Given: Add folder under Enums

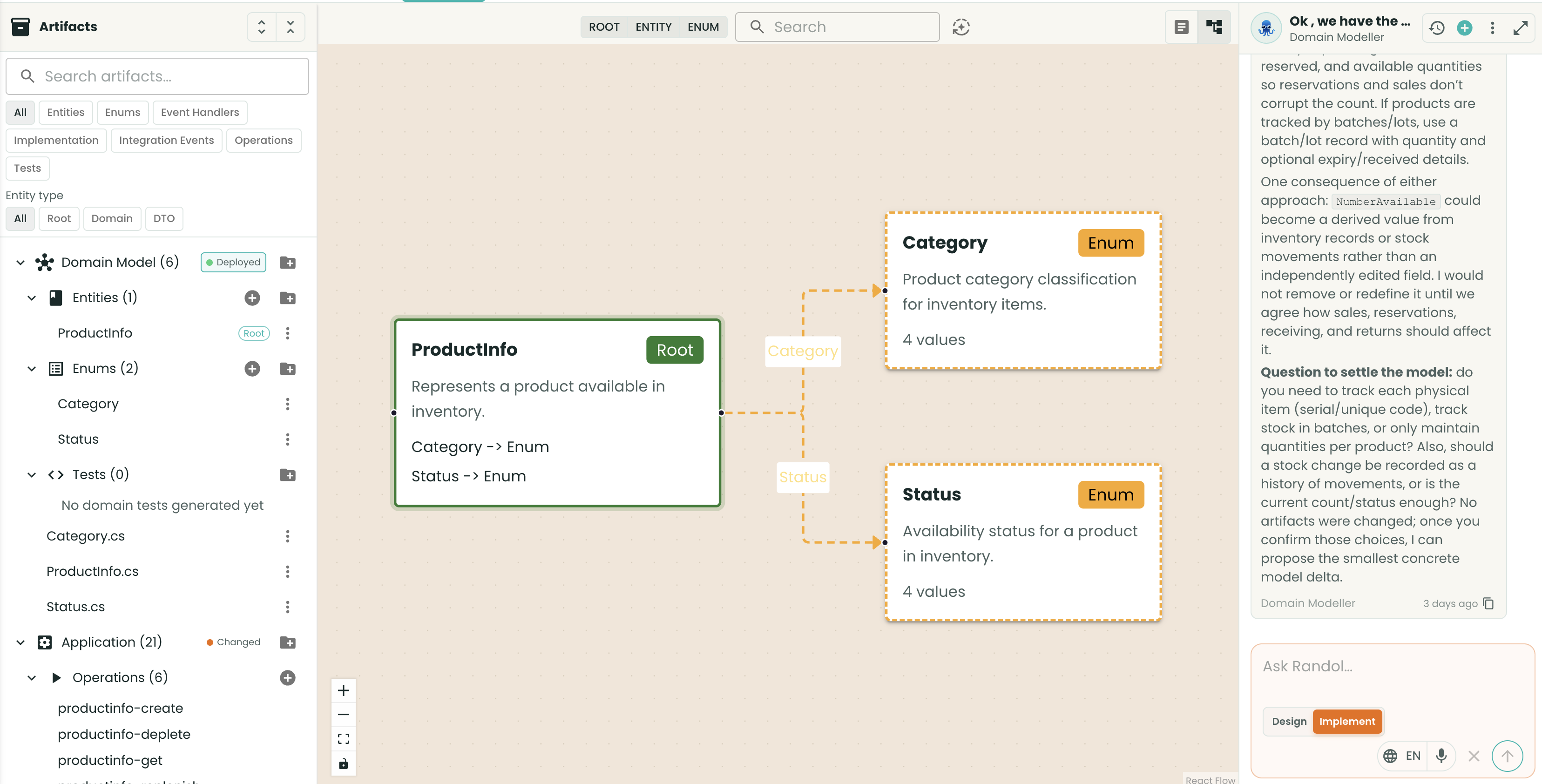Looking at the screenshot, I should click(287, 368).
